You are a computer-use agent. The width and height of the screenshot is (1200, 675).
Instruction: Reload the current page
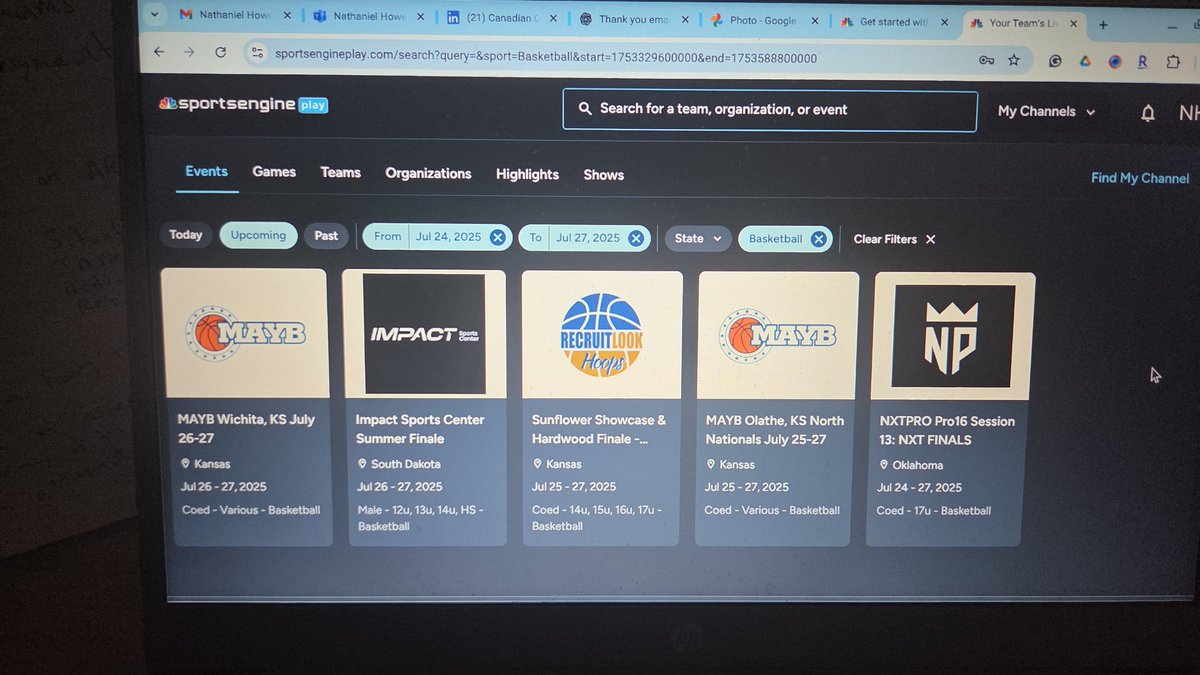point(220,53)
